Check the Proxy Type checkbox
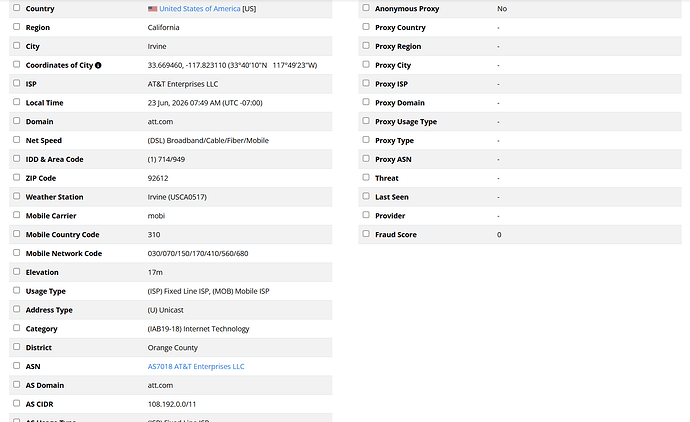Viewport: 690px width, 422px height. coord(366,139)
